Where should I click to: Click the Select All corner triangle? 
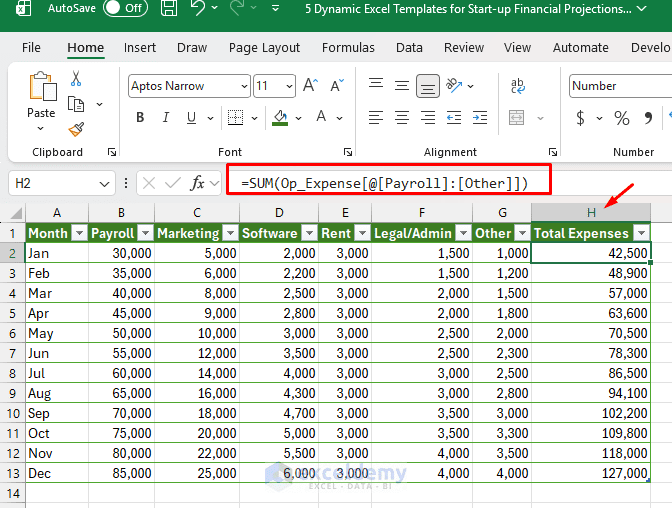click(15, 213)
